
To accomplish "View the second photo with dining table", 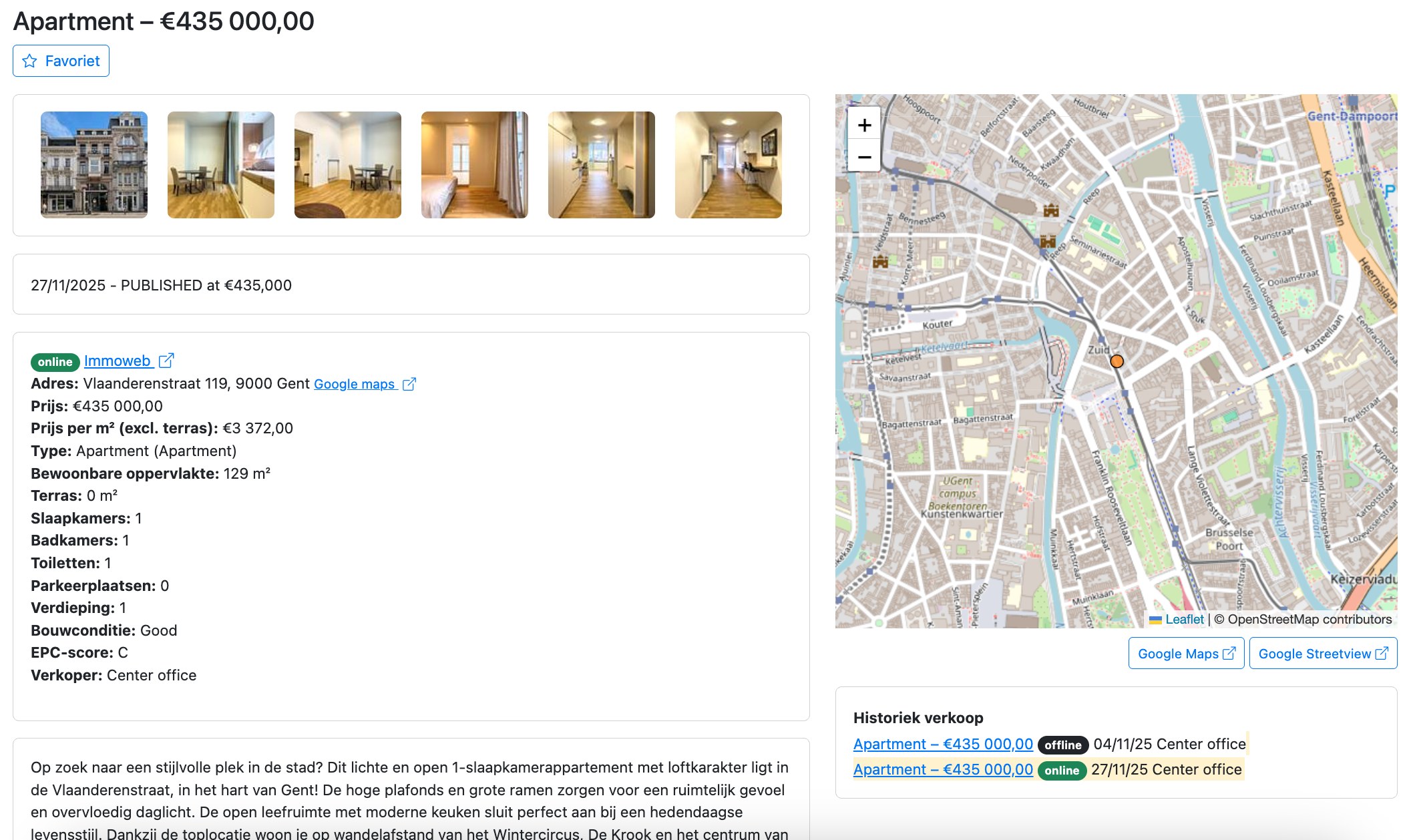I will tap(221, 165).
